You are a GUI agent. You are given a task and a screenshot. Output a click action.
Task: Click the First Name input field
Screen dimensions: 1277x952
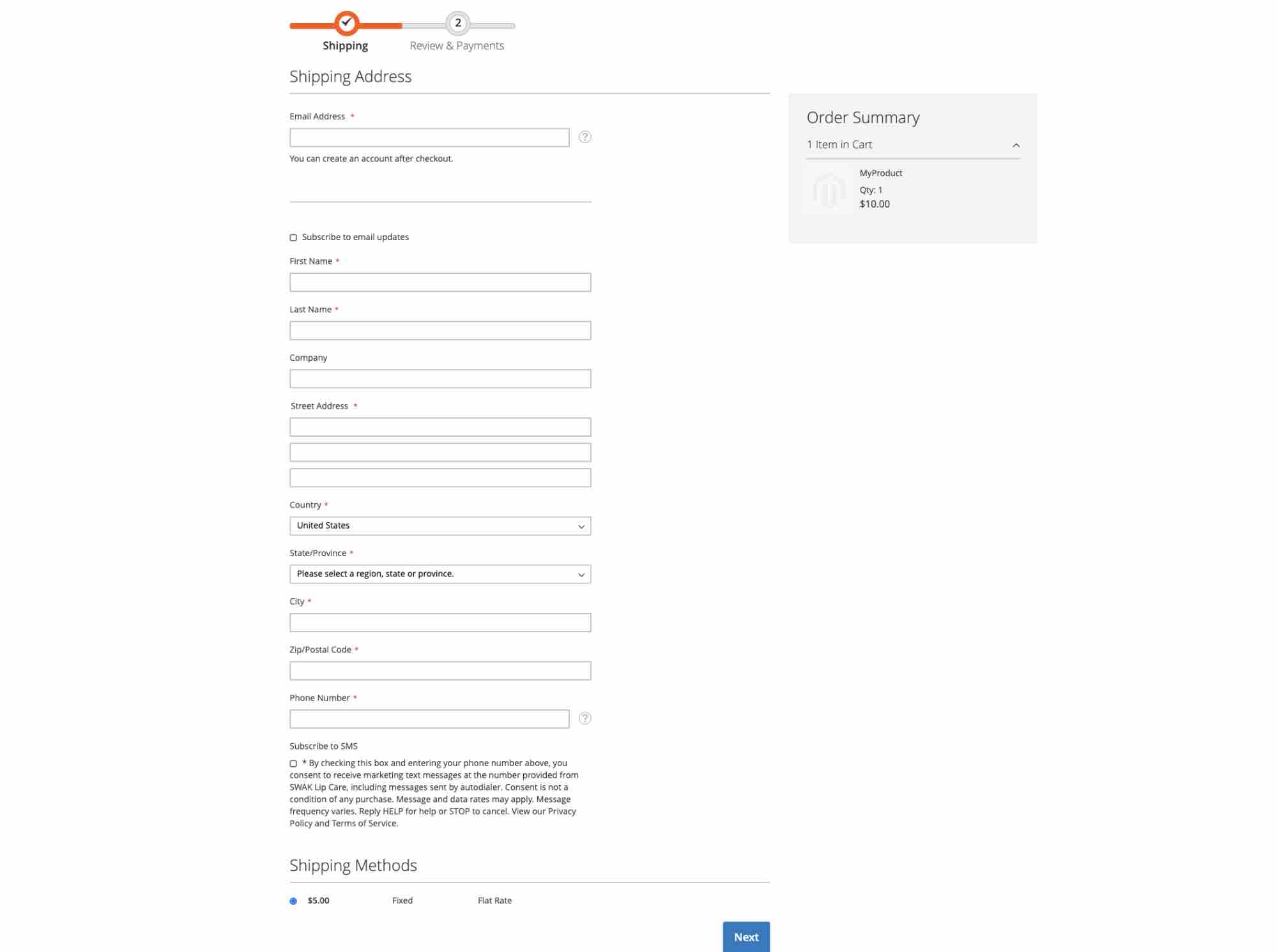tap(440, 282)
